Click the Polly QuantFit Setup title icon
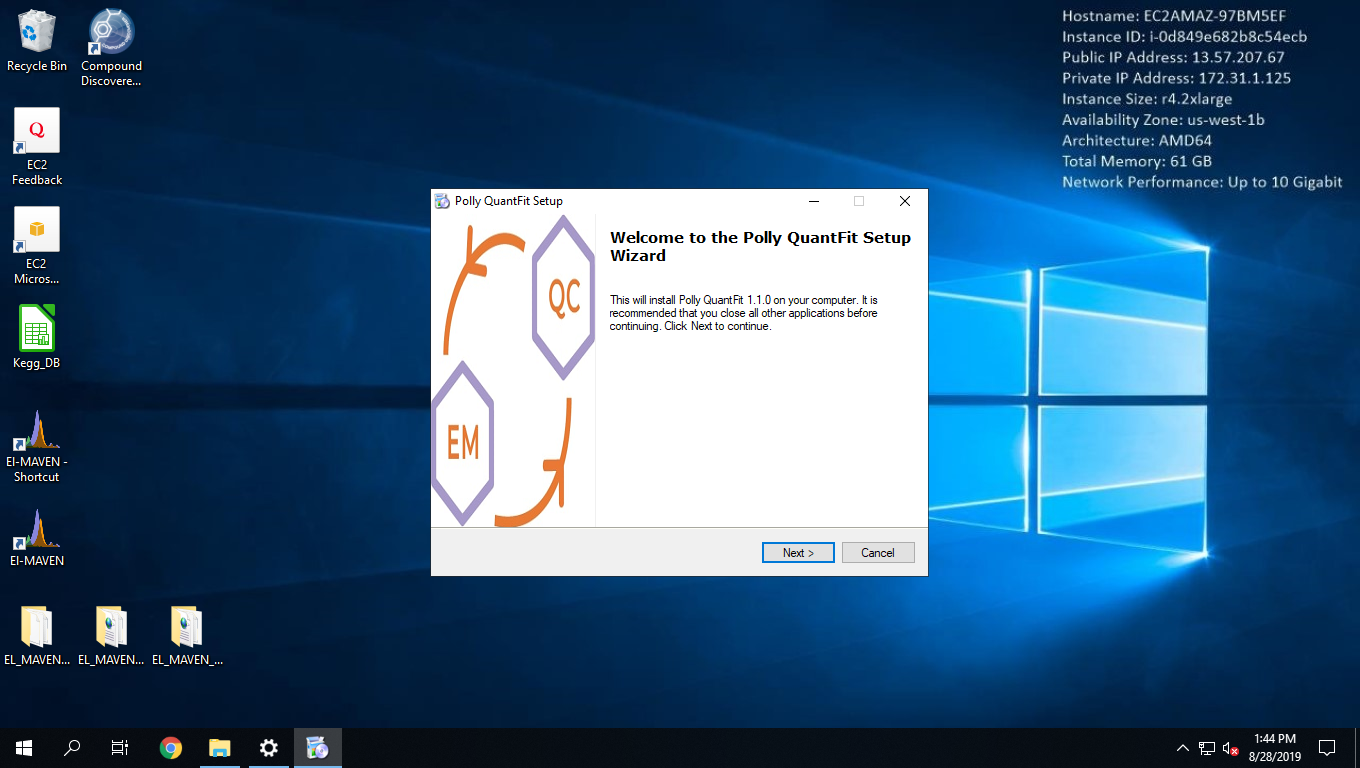The image size is (1360, 768). tap(443, 201)
